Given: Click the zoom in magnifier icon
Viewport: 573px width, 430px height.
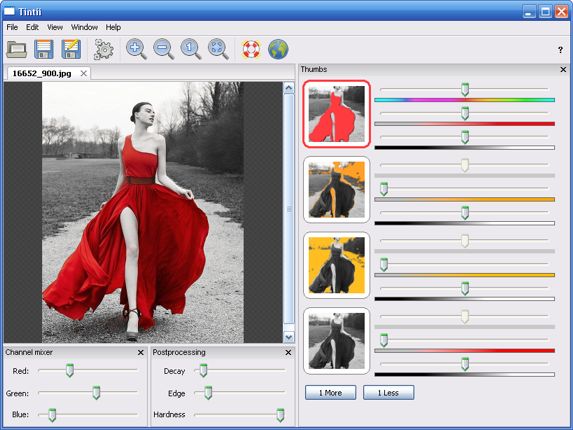Looking at the screenshot, I should coord(136,49).
